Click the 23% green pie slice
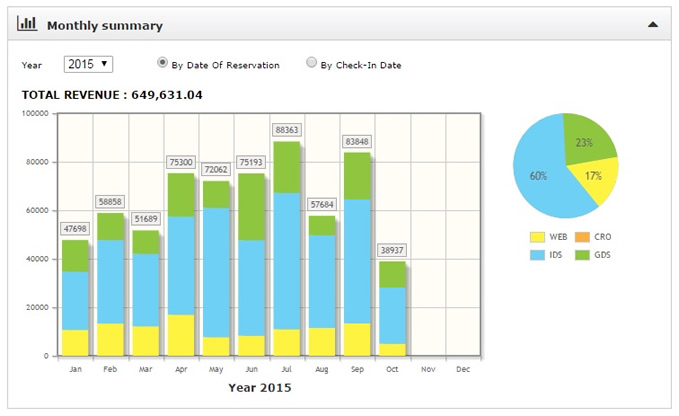 point(585,141)
